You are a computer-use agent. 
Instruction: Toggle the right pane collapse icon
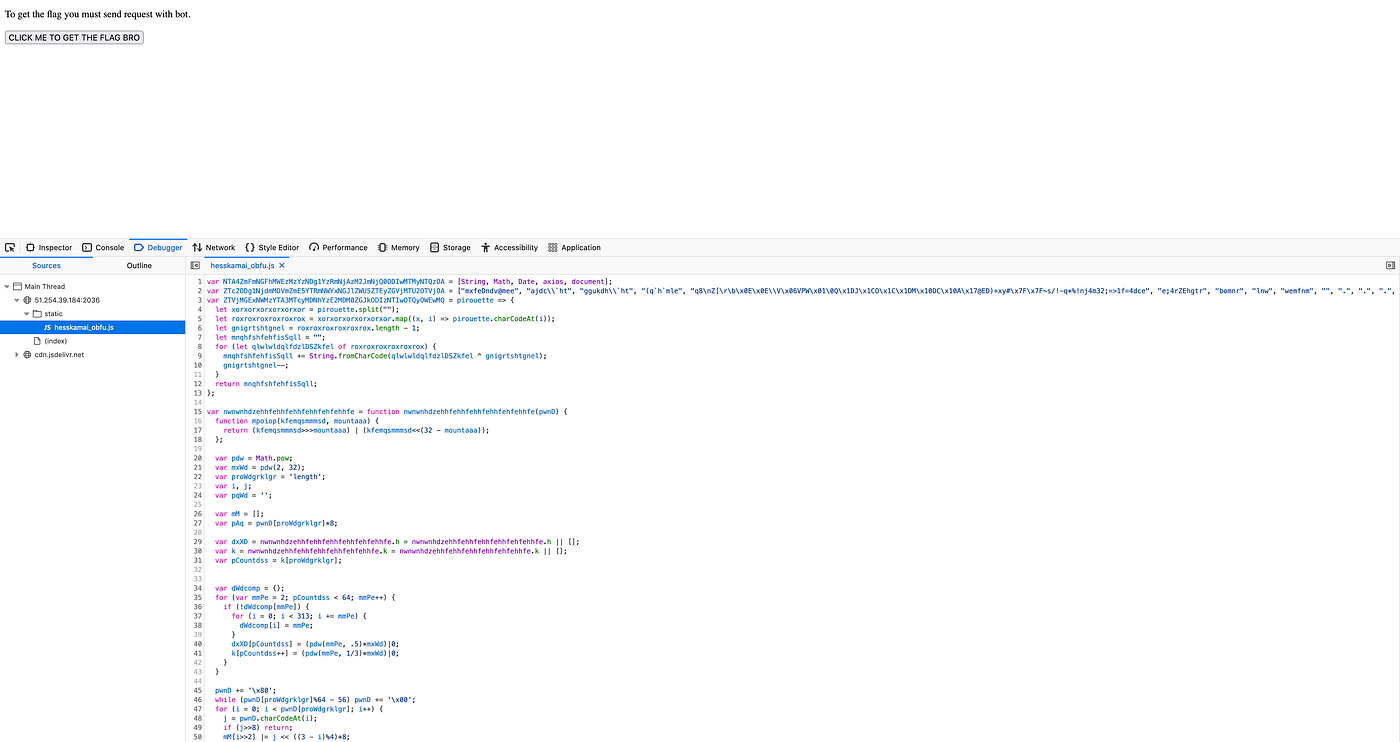(1390, 266)
